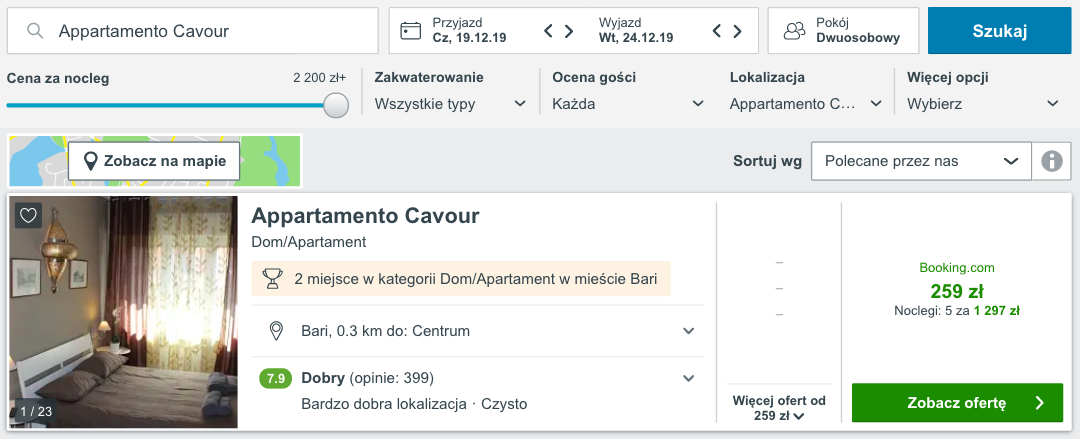Open the Lokalizacja dropdown
The width and height of the screenshot is (1080, 439).
(805, 103)
